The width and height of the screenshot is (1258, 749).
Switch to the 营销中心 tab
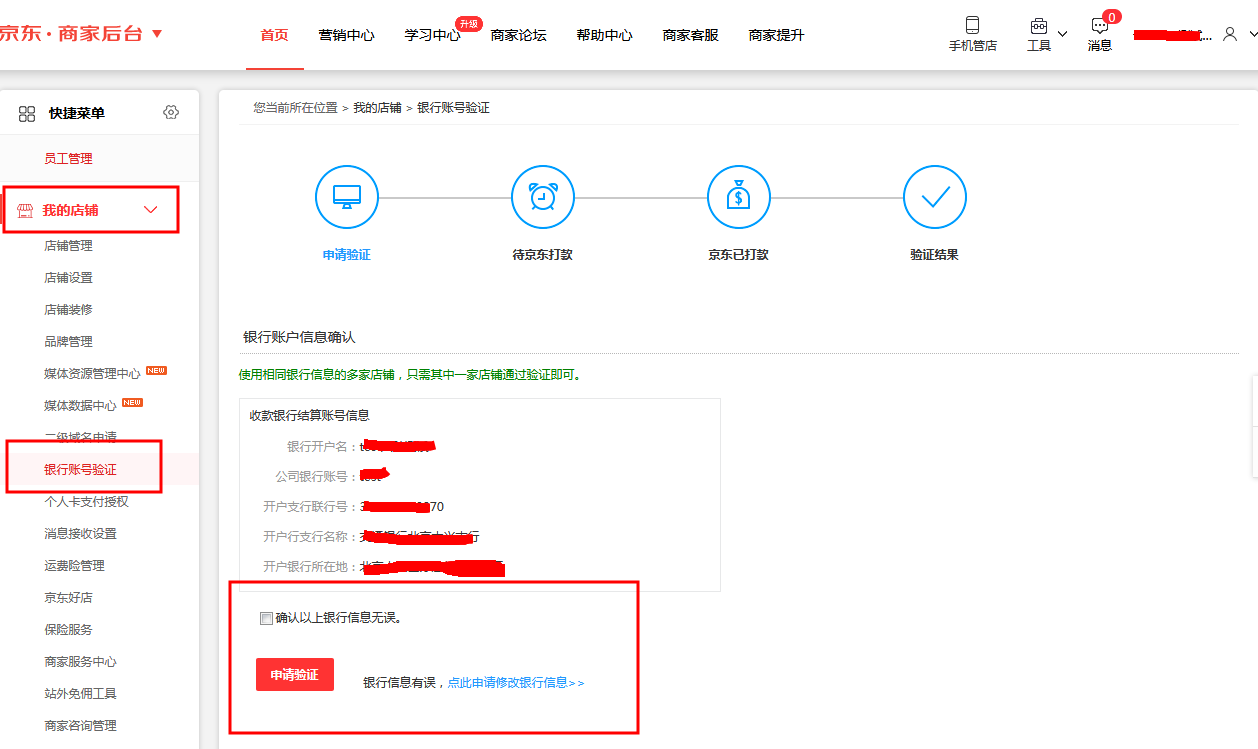tap(346, 35)
